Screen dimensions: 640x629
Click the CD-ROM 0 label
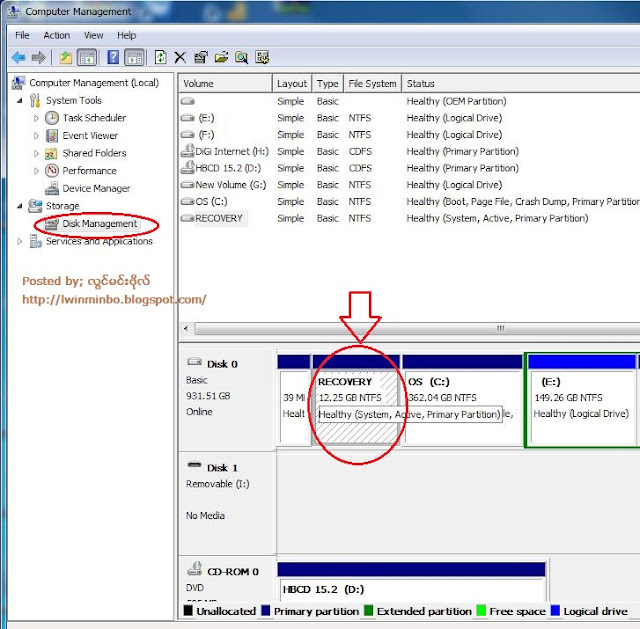coord(233,572)
